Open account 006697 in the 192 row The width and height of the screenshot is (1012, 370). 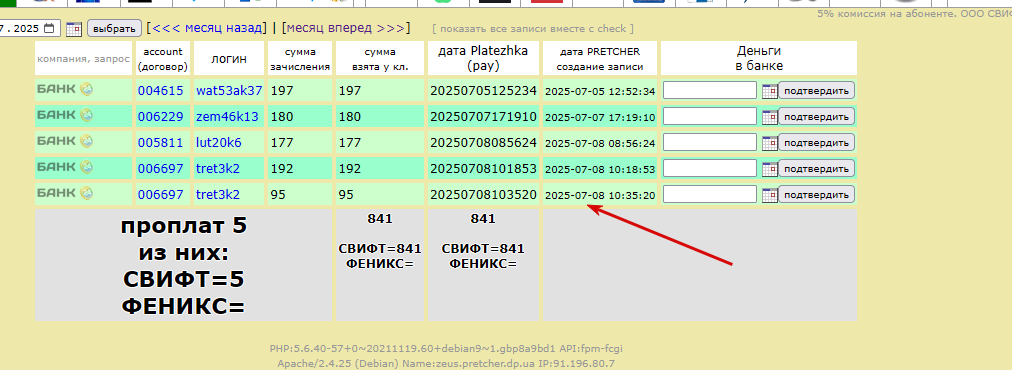point(161,169)
